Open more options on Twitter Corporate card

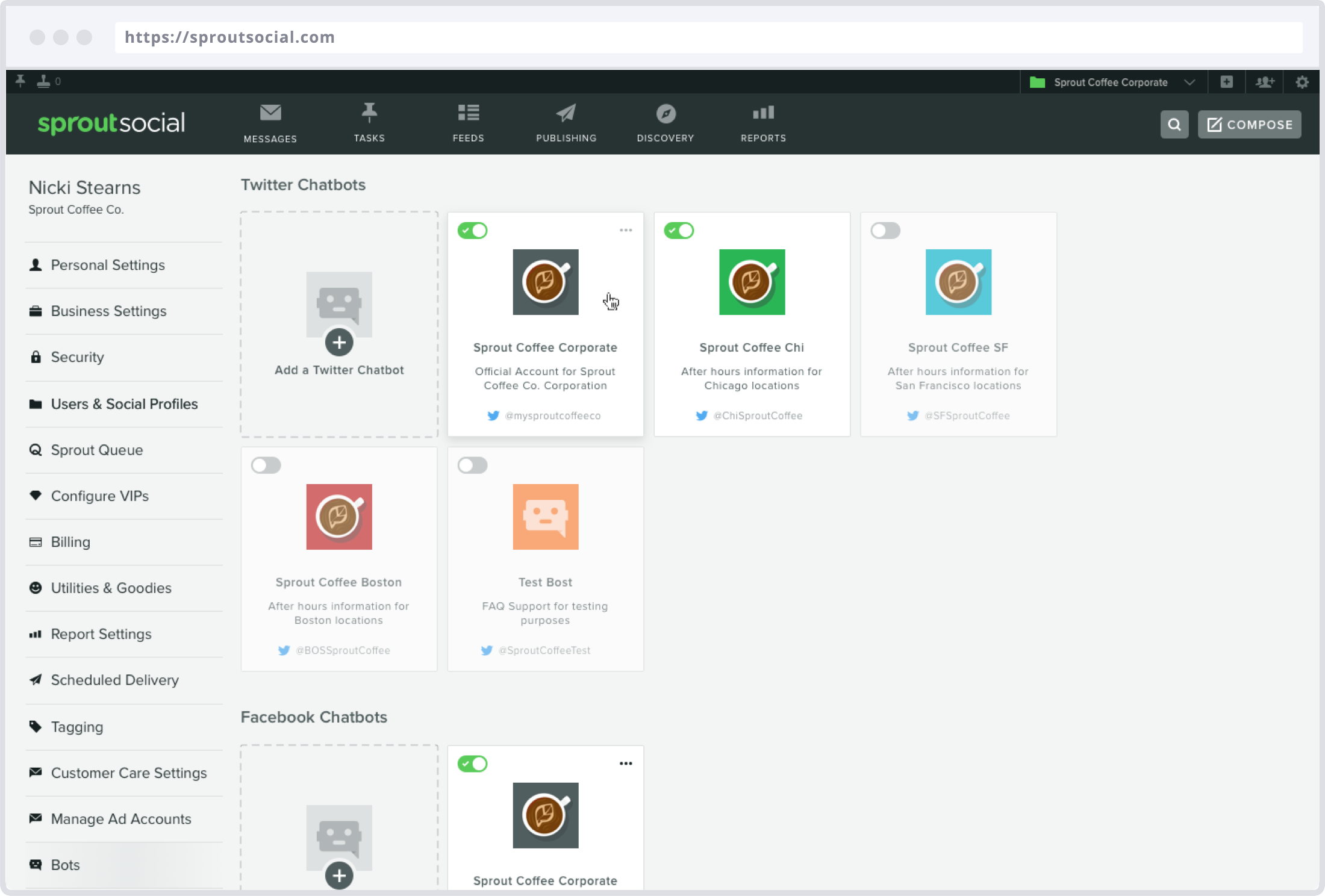click(x=626, y=230)
